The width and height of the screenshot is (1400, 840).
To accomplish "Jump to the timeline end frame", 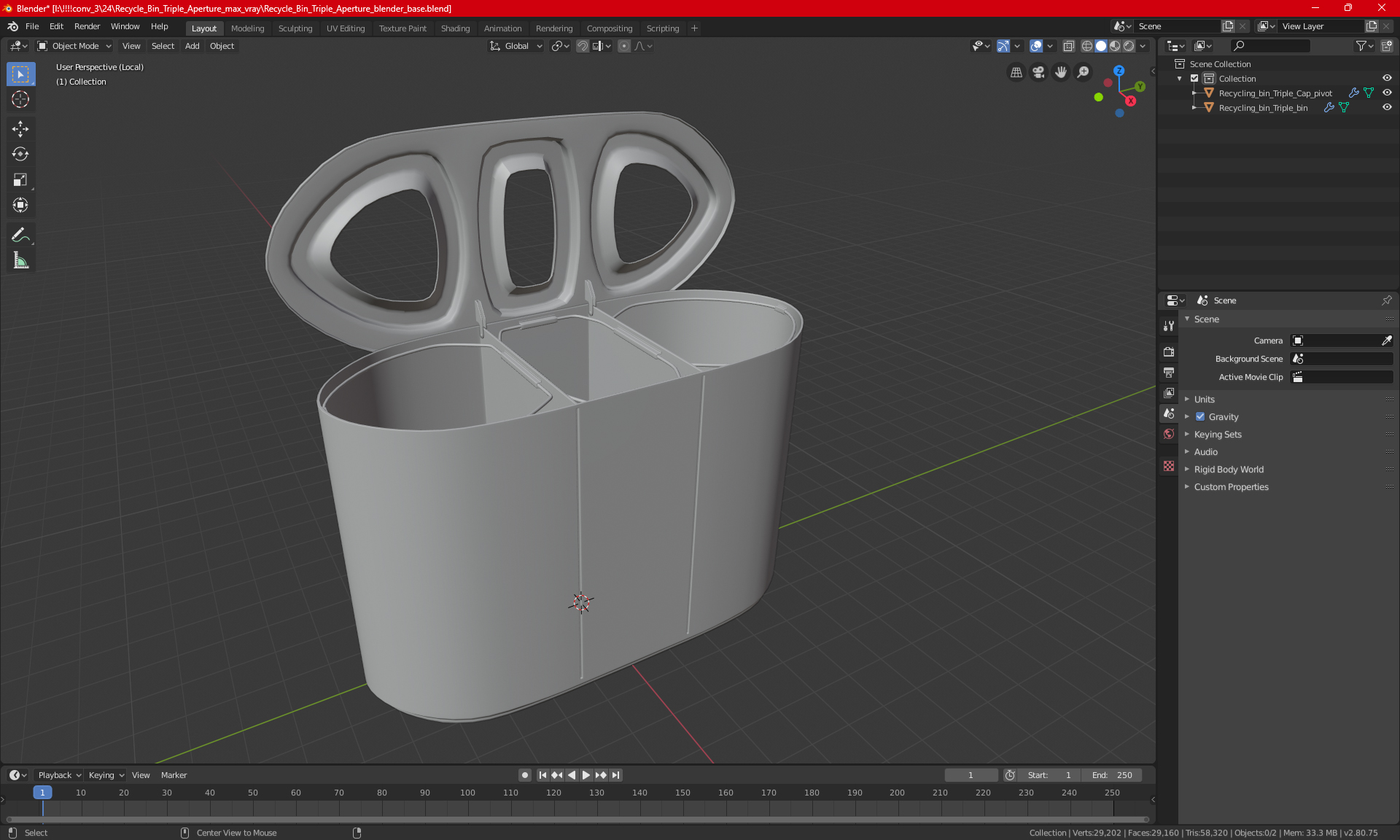I will pos(616,775).
